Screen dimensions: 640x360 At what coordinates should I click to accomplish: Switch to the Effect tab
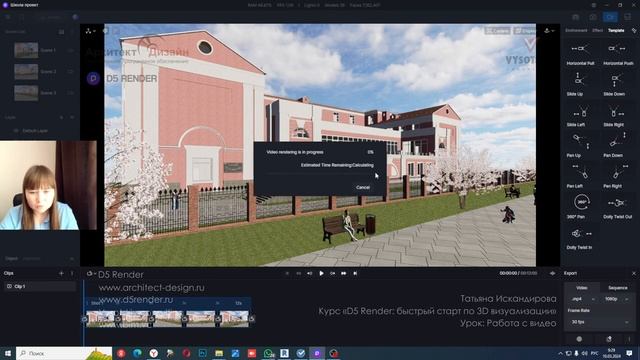point(598,31)
